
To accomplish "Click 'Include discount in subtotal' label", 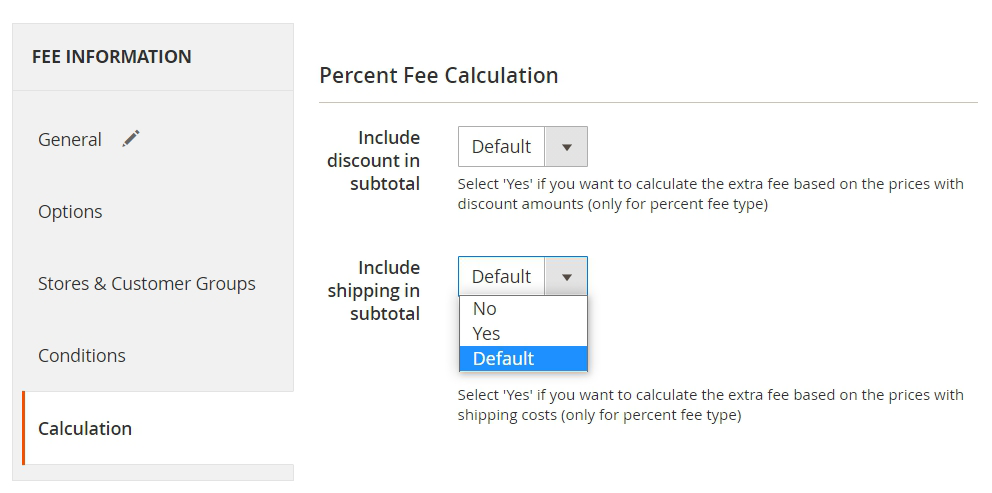I will coord(374,160).
